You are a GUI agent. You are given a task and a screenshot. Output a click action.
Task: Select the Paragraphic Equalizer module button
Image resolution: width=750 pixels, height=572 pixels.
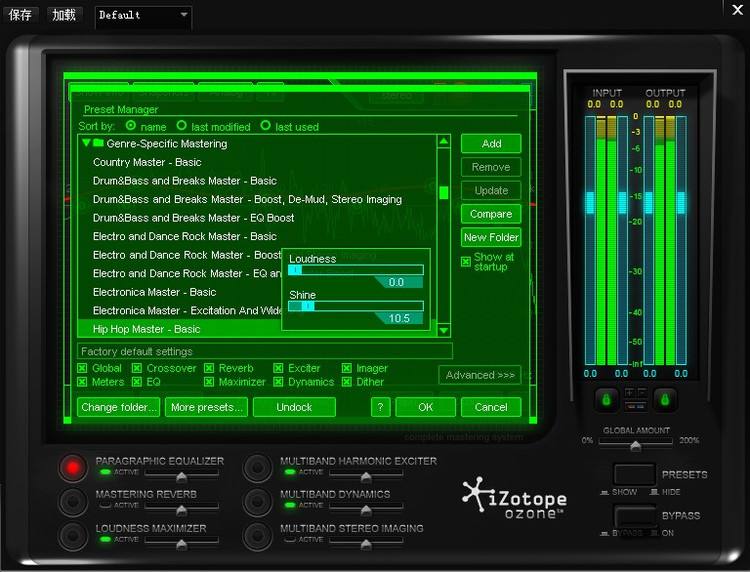pos(73,467)
